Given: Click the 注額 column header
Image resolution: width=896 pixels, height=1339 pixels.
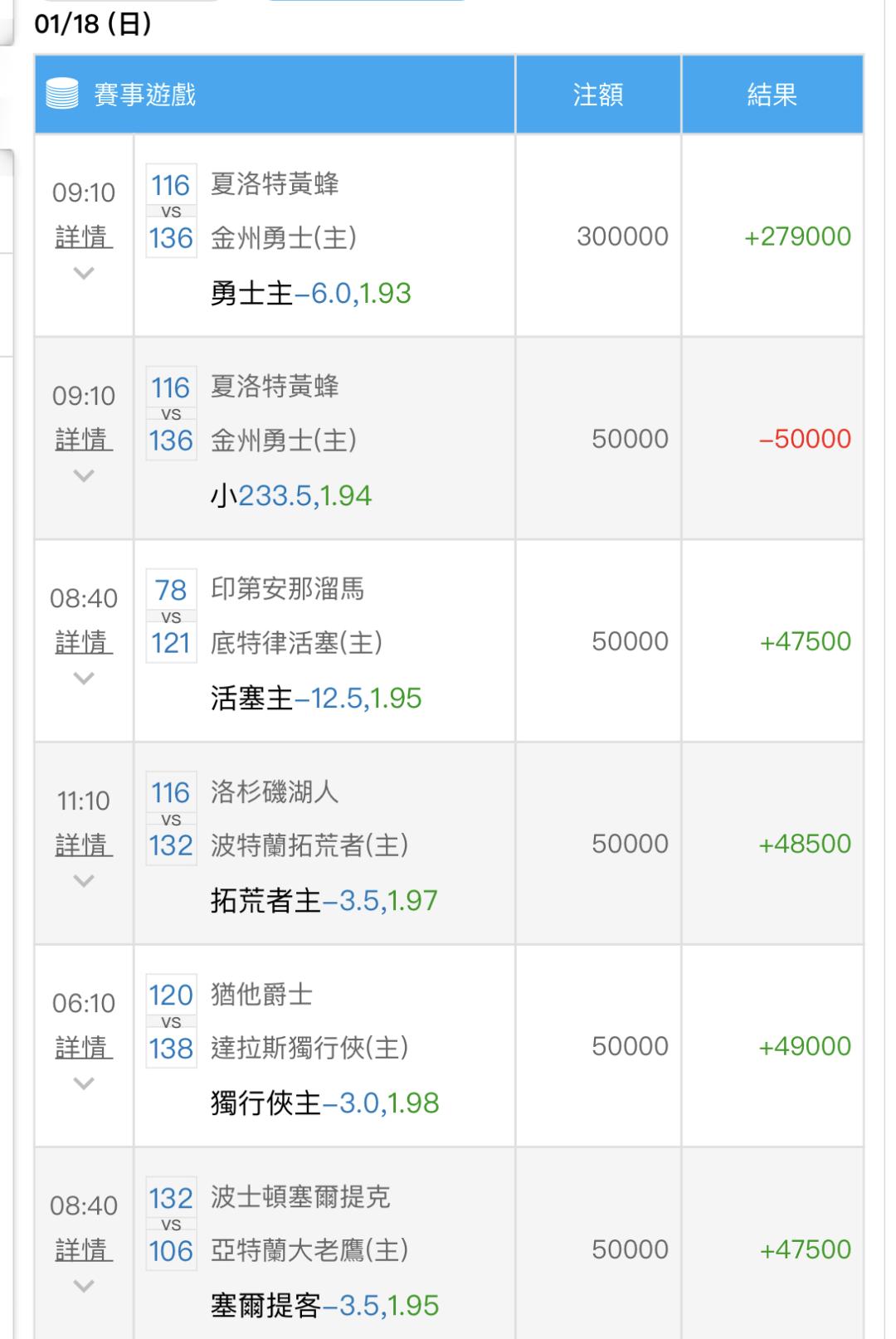Looking at the screenshot, I should coord(597,95).
